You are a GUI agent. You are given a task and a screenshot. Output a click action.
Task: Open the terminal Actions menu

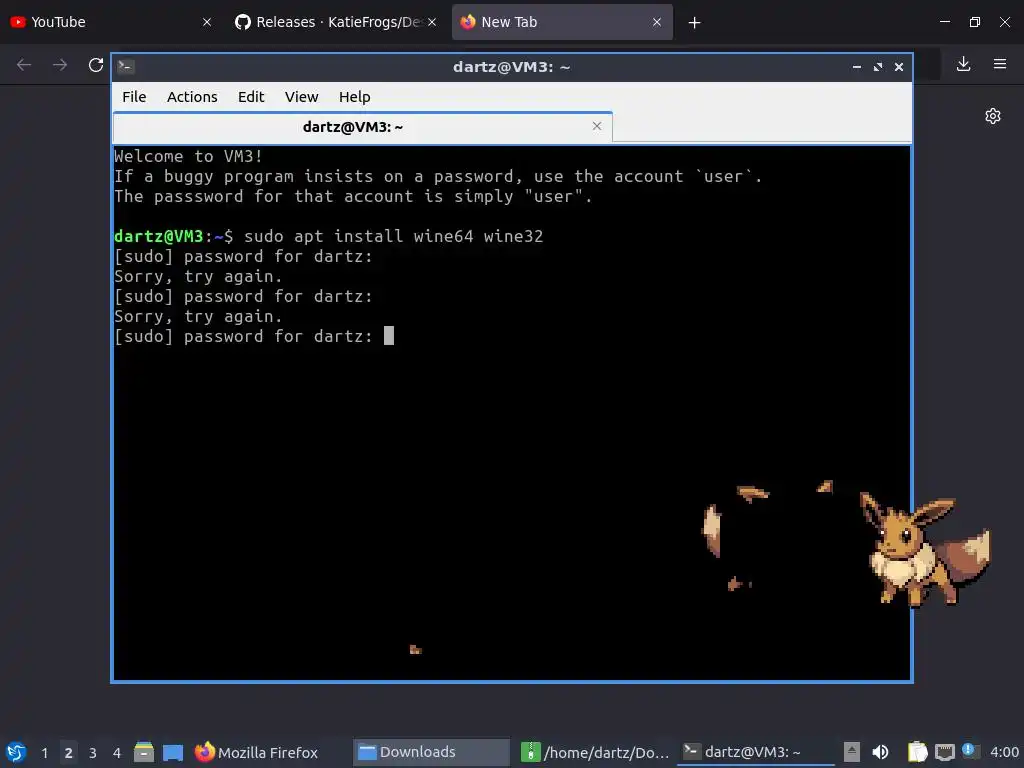point(192,97)
